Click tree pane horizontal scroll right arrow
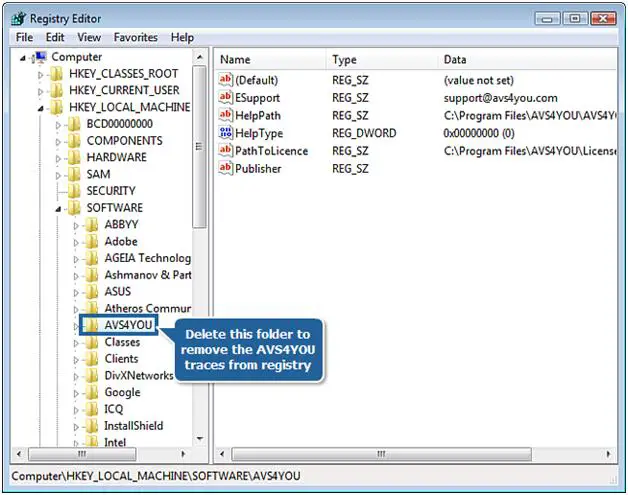This screenshot has width=628, height=495. [x=183, y=454]
